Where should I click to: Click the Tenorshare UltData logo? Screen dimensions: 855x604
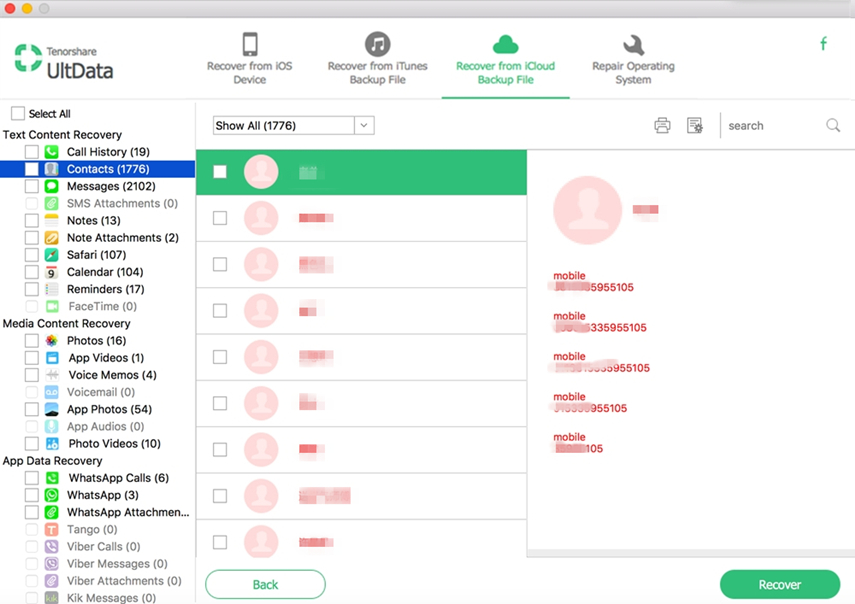[x=64, y=61]
